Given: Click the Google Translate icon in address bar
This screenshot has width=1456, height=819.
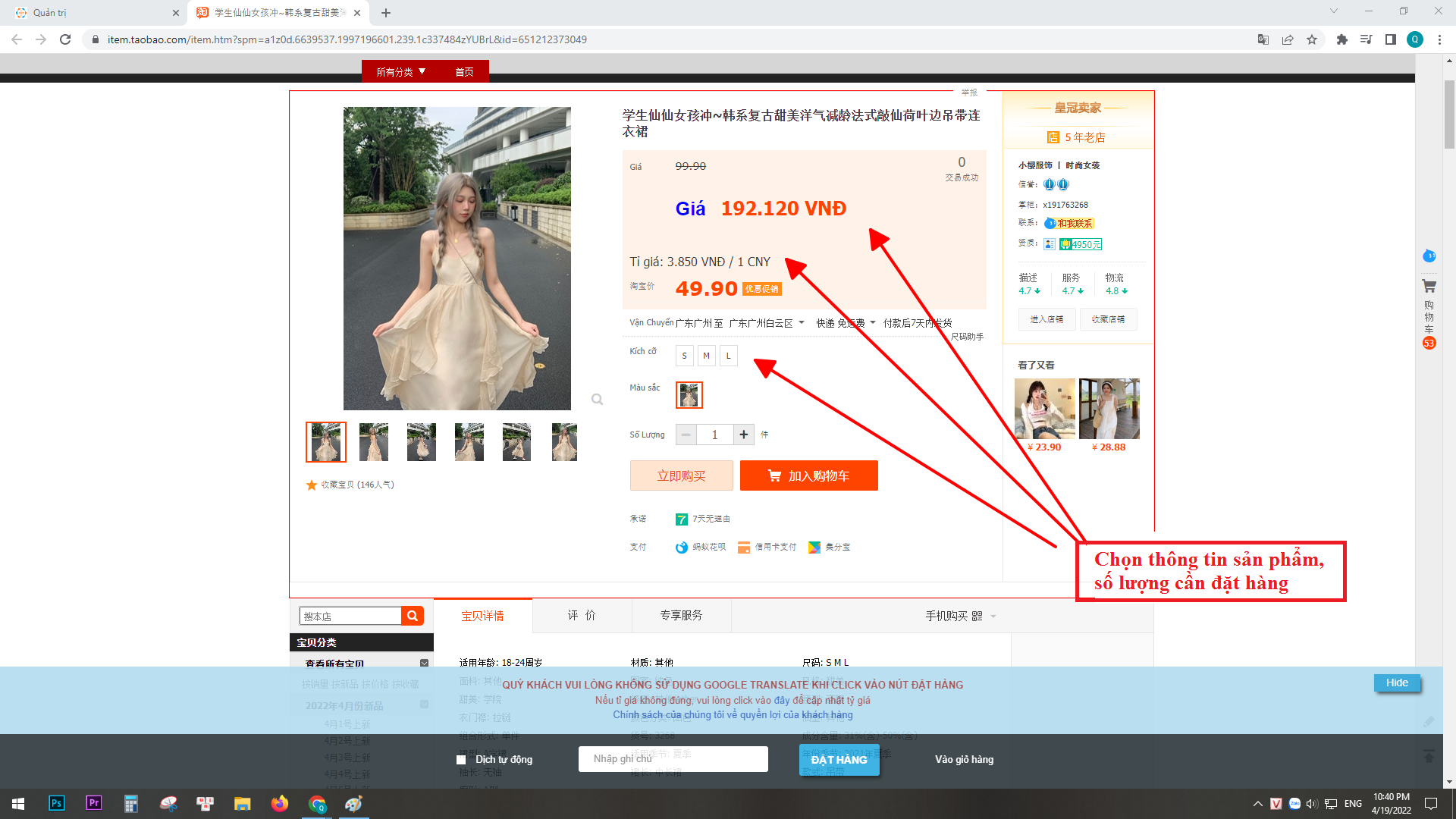Looking at the screenshot, I should tap(1263, 39).
